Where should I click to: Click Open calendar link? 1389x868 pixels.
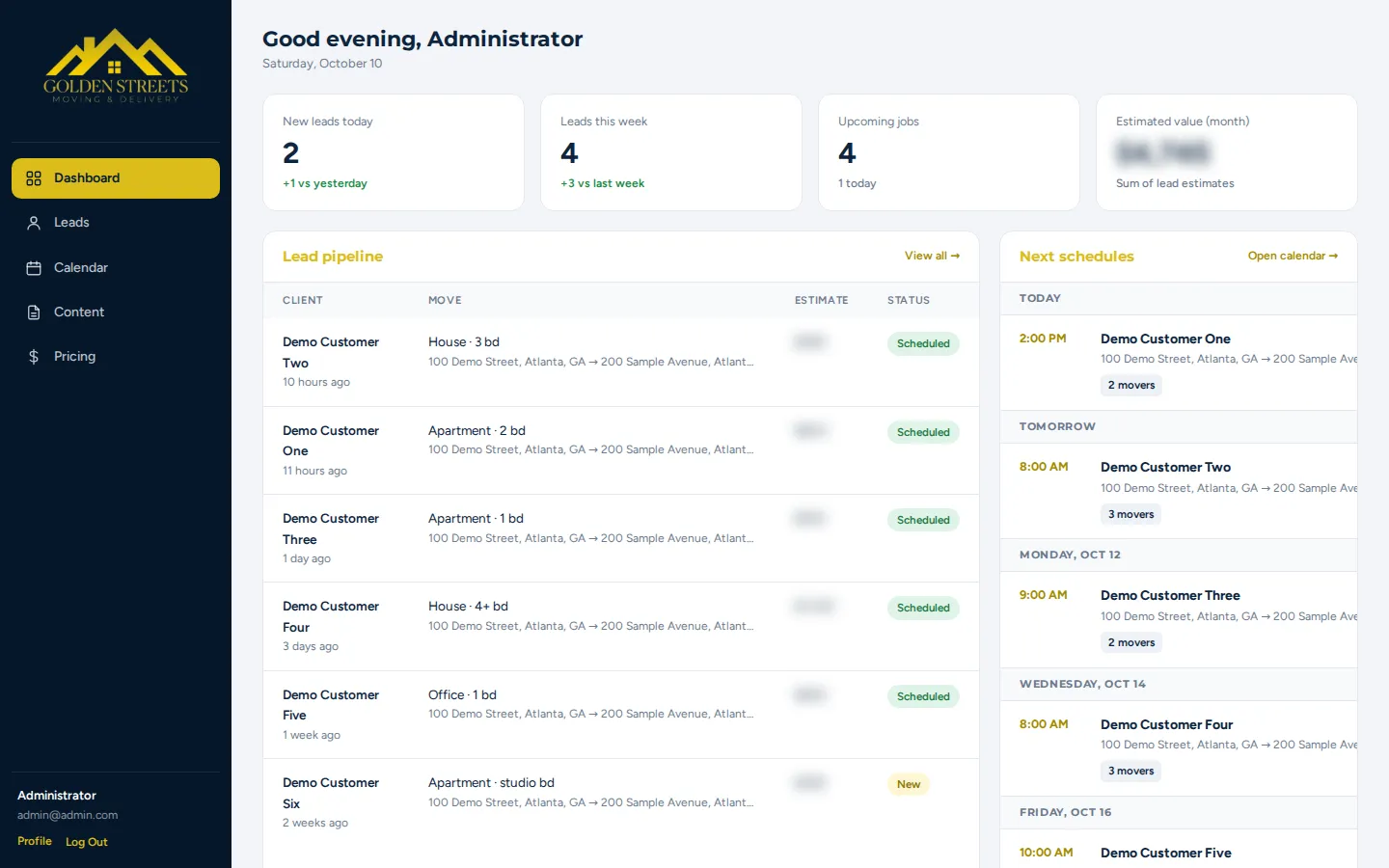[x=1293, y=256]
